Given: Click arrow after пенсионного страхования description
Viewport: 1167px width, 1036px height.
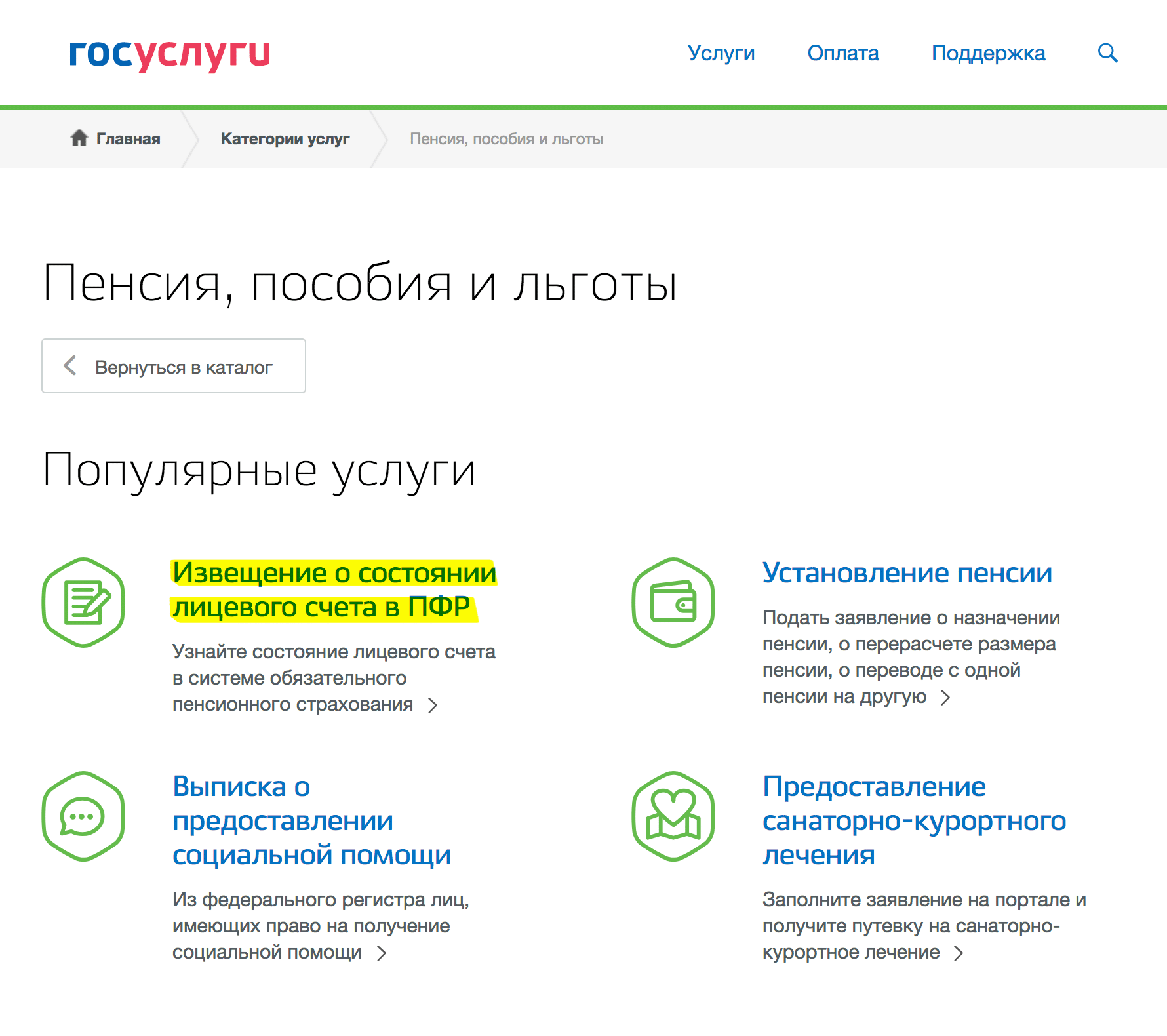Looking at the screenshot, I should point(433,705).
